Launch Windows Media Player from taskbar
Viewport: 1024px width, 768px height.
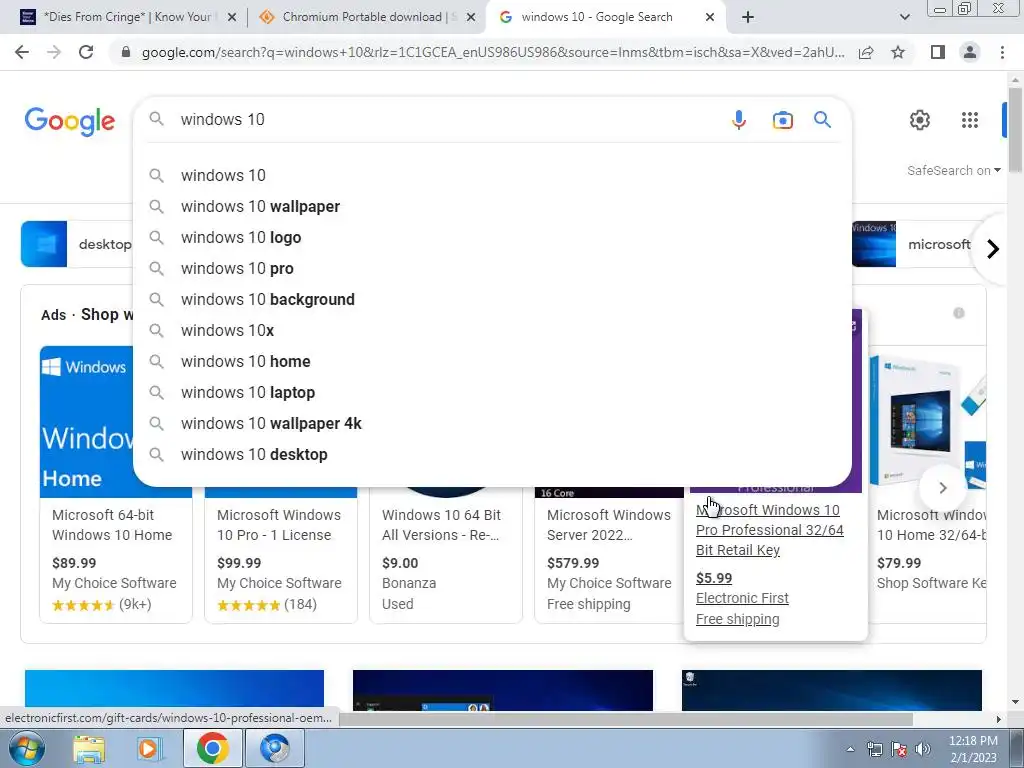[x=150, y=748]
